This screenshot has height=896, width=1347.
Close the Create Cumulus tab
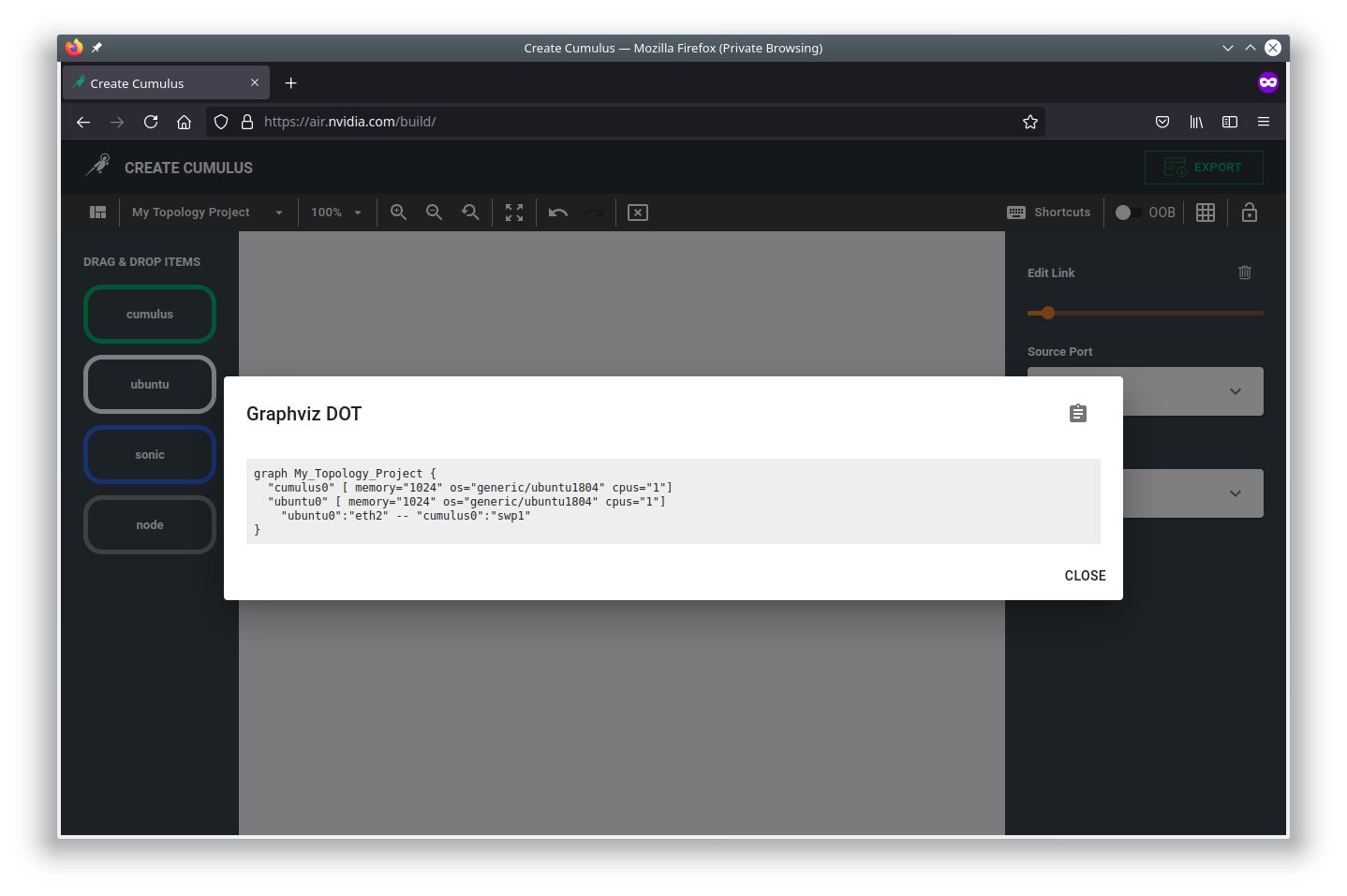click(x=255, y=82)
